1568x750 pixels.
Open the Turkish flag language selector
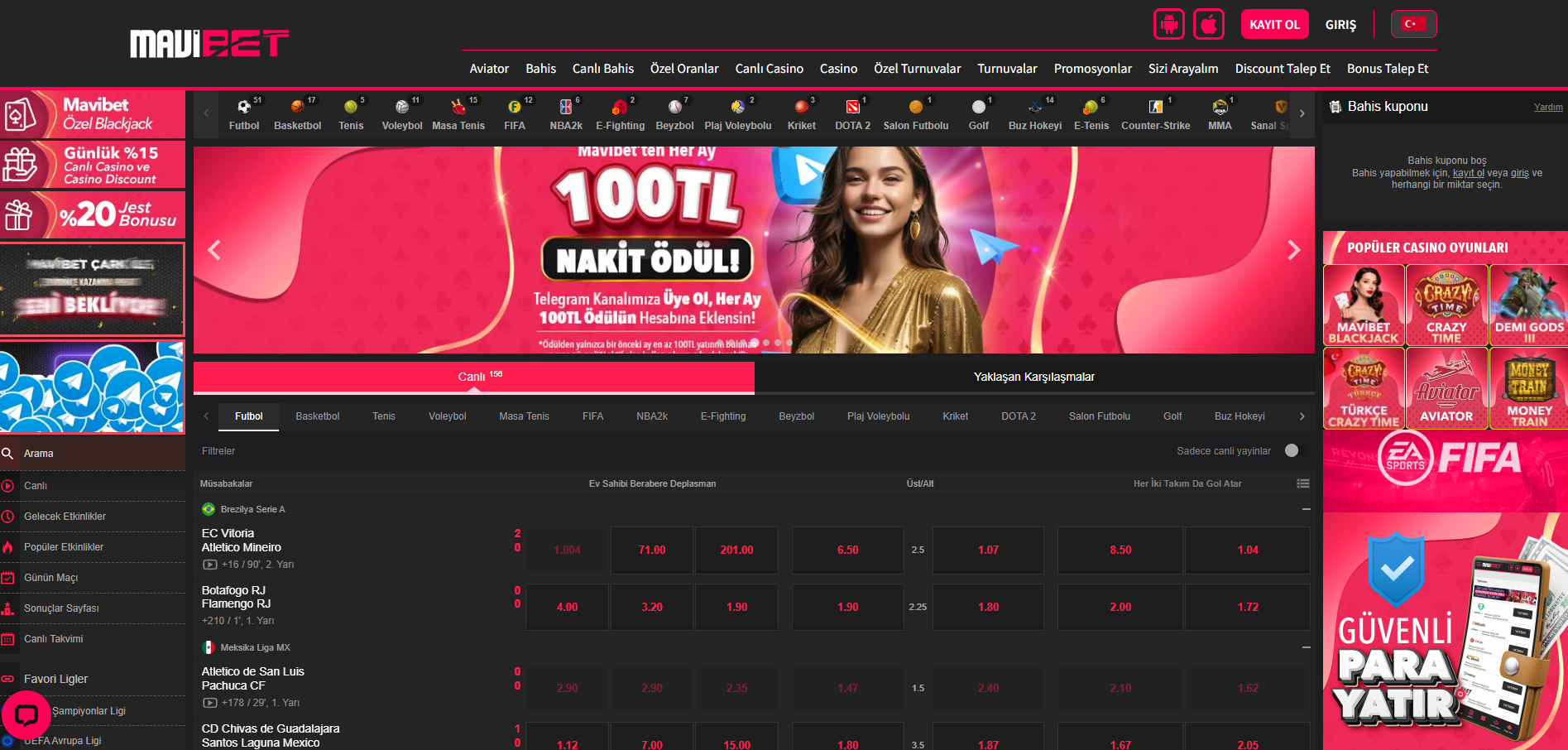[x=1413, y=24]
